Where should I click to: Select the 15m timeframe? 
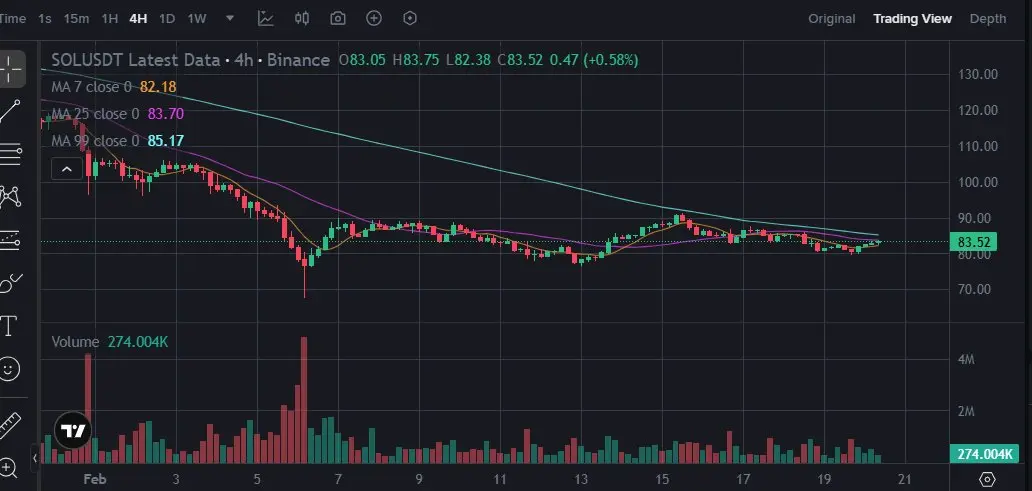click(76, 18)
